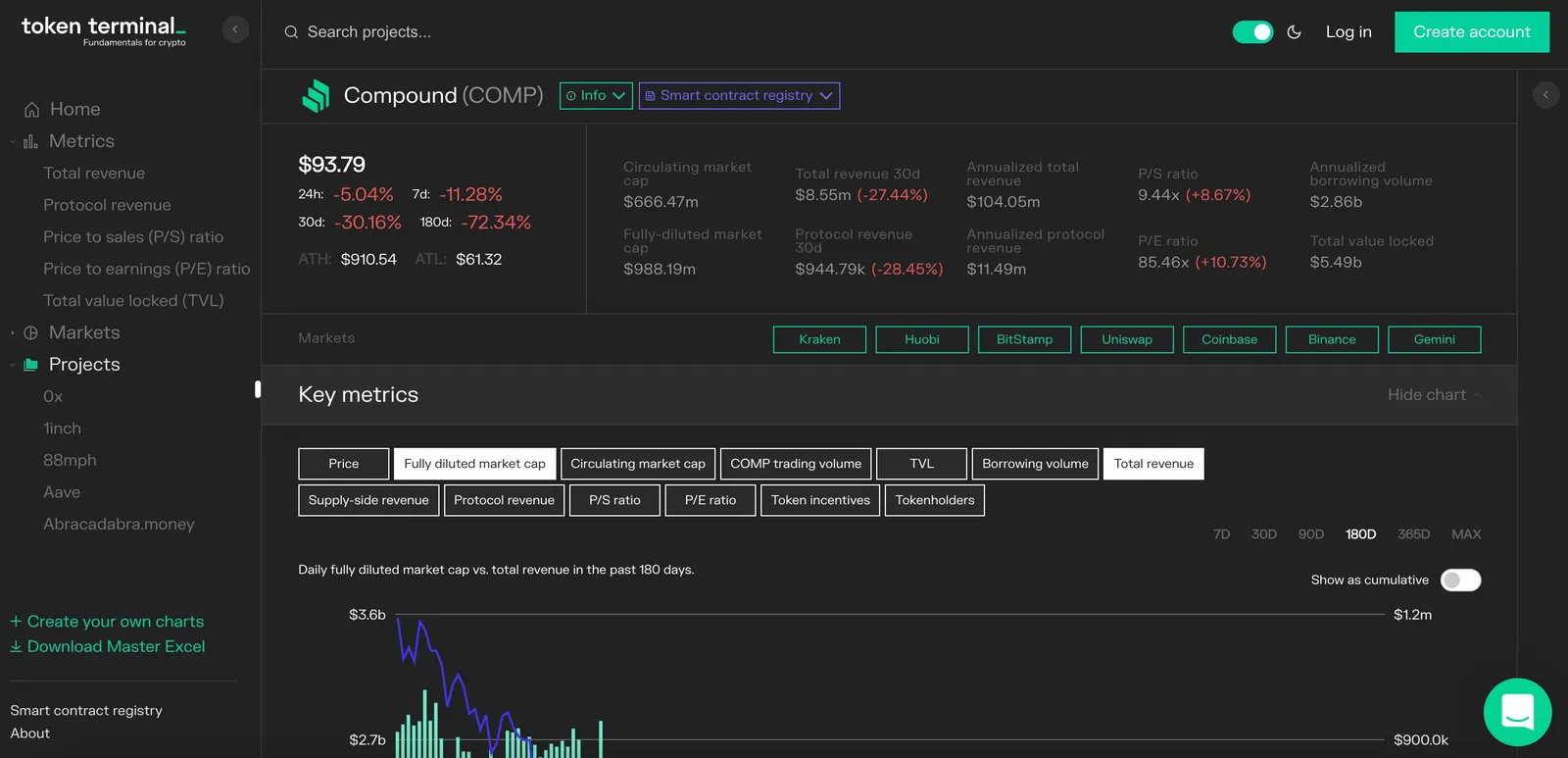Screen dimensions: 1568x758
Task: Toggle the Price metric button
Action: pyautogui.click(x=343, y=464)
